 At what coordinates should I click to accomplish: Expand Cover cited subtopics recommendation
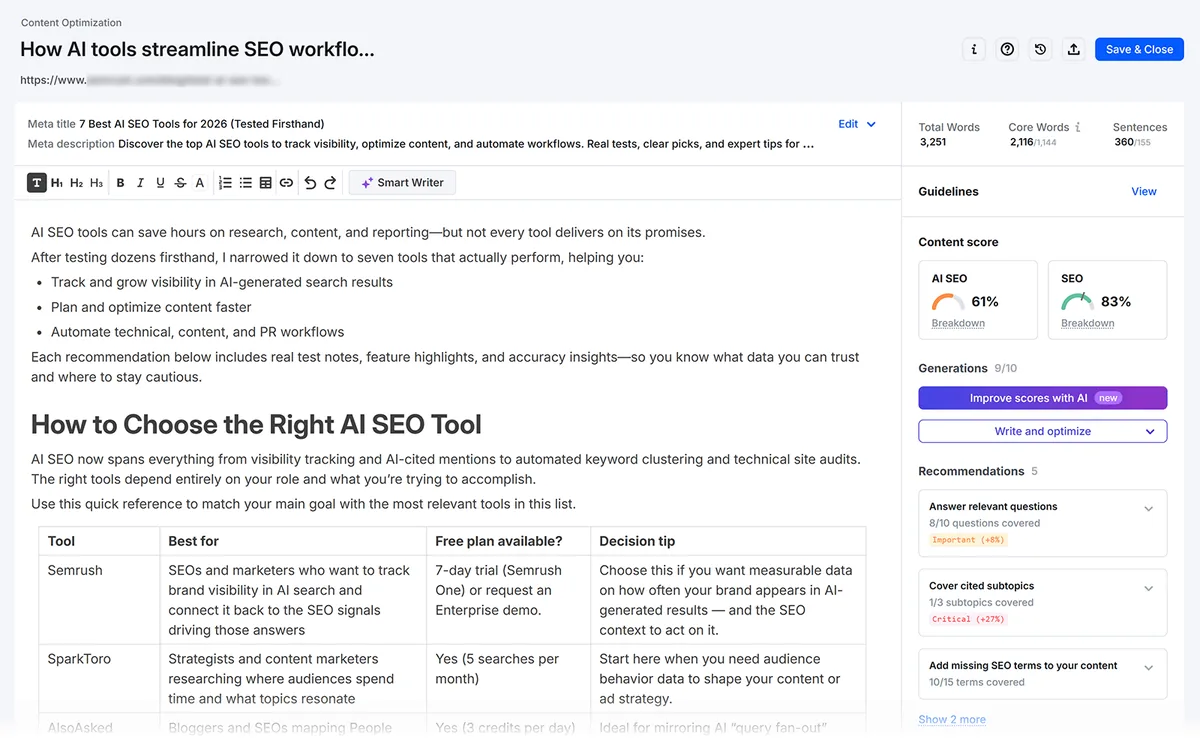tap(1149, 588)
